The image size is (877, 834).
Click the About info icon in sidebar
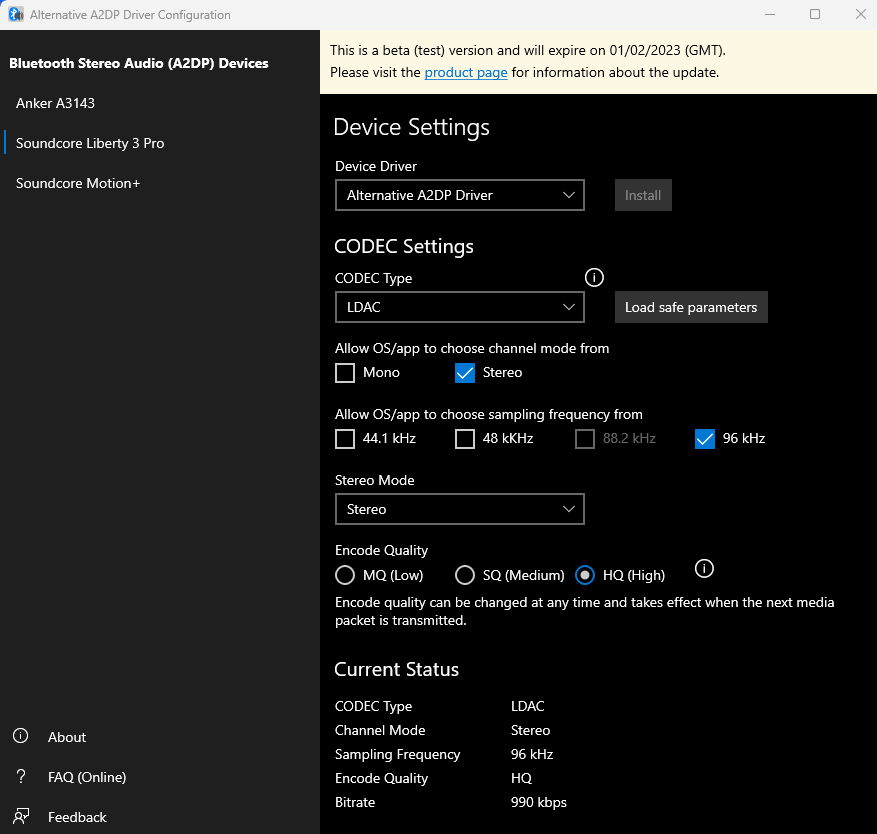click(x=20, y=737)
